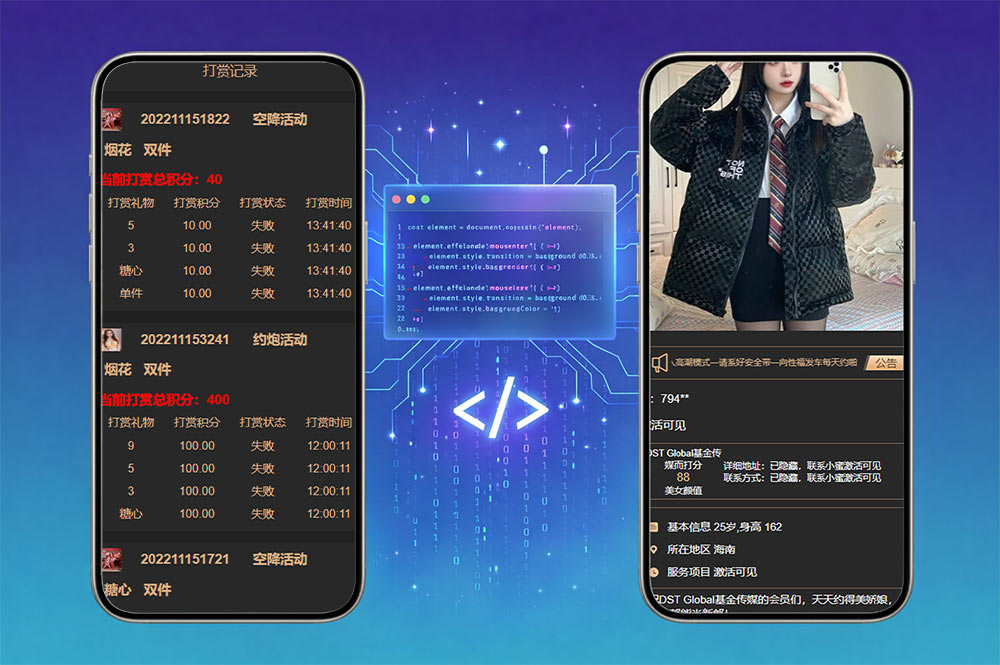
Task: Tap the 公告 button
Action: tap(885, 363)
